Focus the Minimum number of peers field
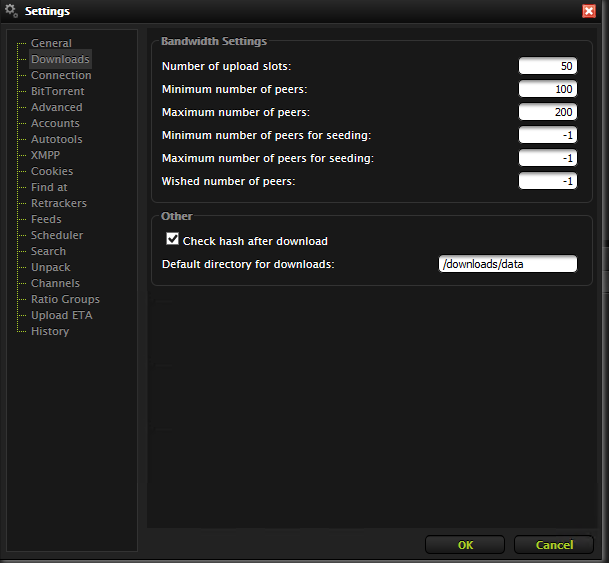609x563 pixels. 548,89
